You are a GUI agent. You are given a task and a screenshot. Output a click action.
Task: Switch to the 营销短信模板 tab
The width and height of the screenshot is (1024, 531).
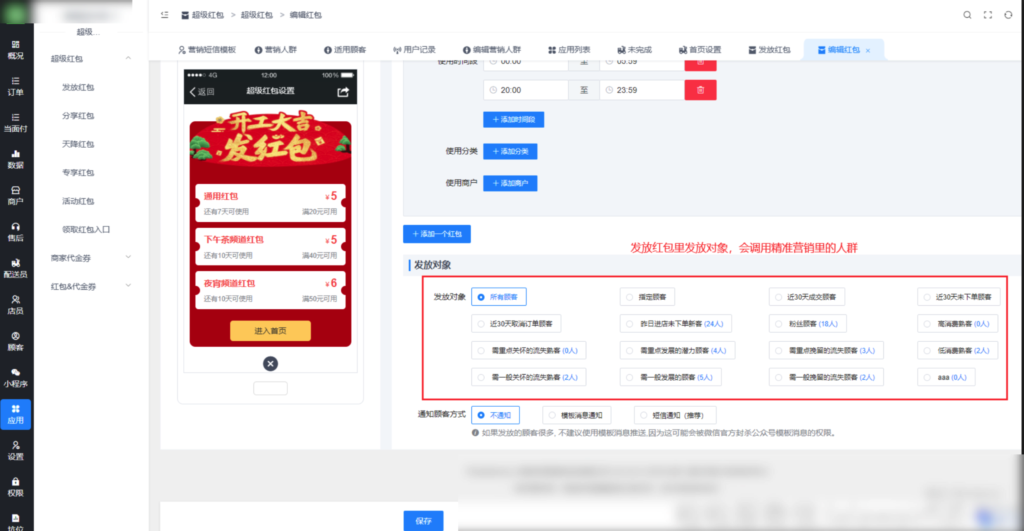point(206,50)
